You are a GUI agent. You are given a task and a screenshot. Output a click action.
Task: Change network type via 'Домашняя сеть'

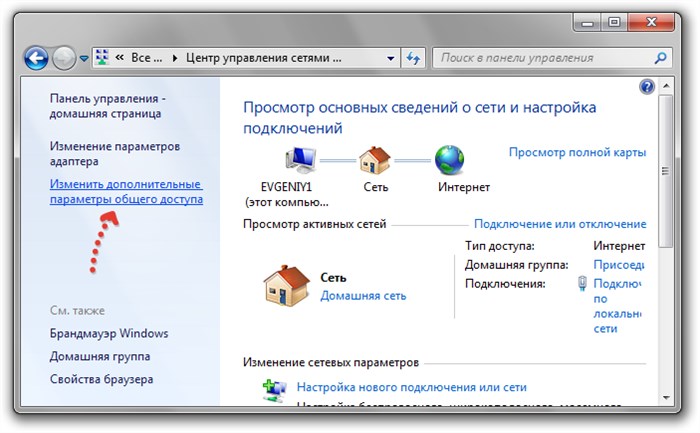[363, 296]
